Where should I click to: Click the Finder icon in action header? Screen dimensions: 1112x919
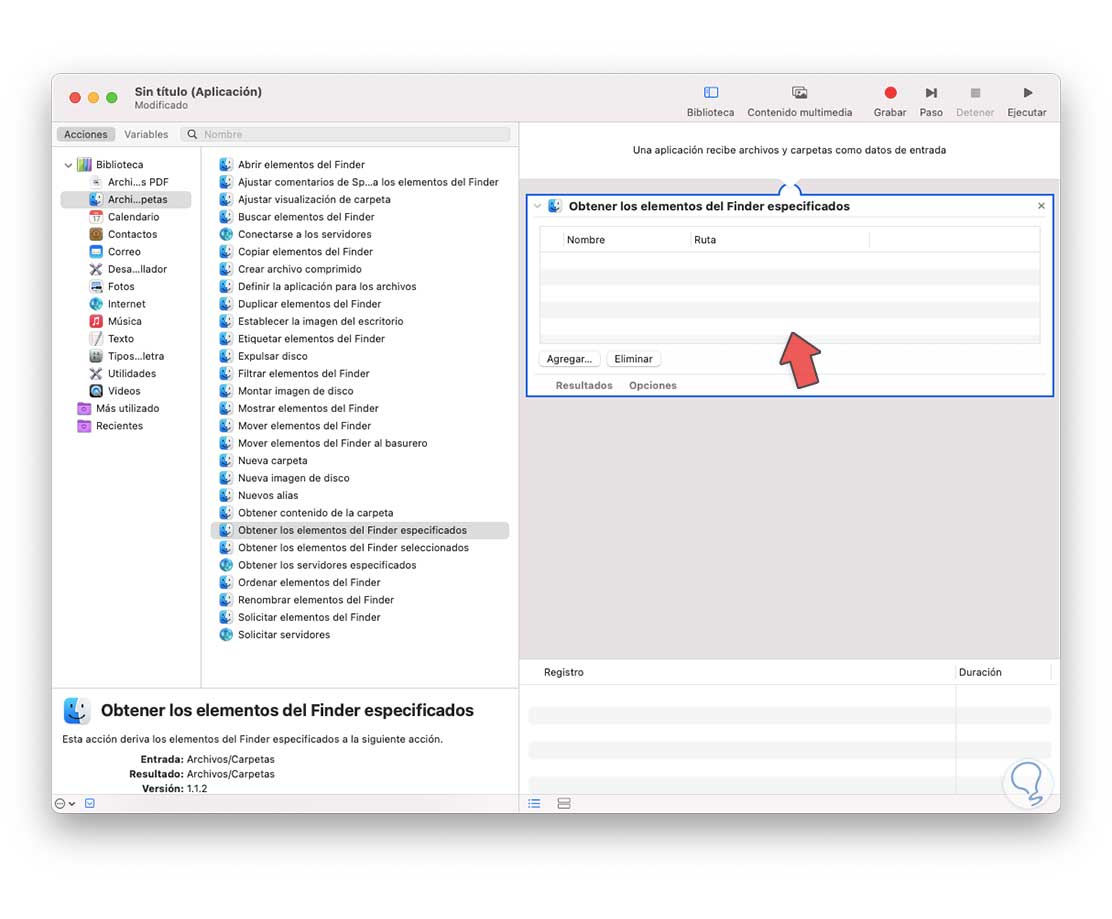pos(555,206)
